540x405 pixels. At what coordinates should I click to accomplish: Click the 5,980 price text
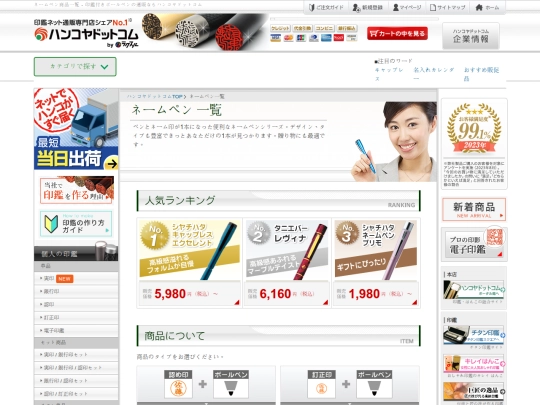click(170, 294)
